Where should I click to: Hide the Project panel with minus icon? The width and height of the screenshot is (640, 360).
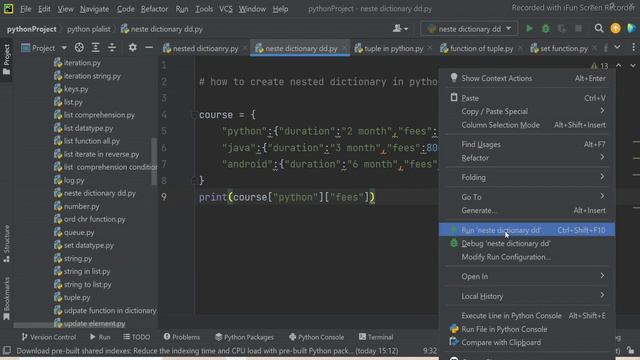point(149,48)
